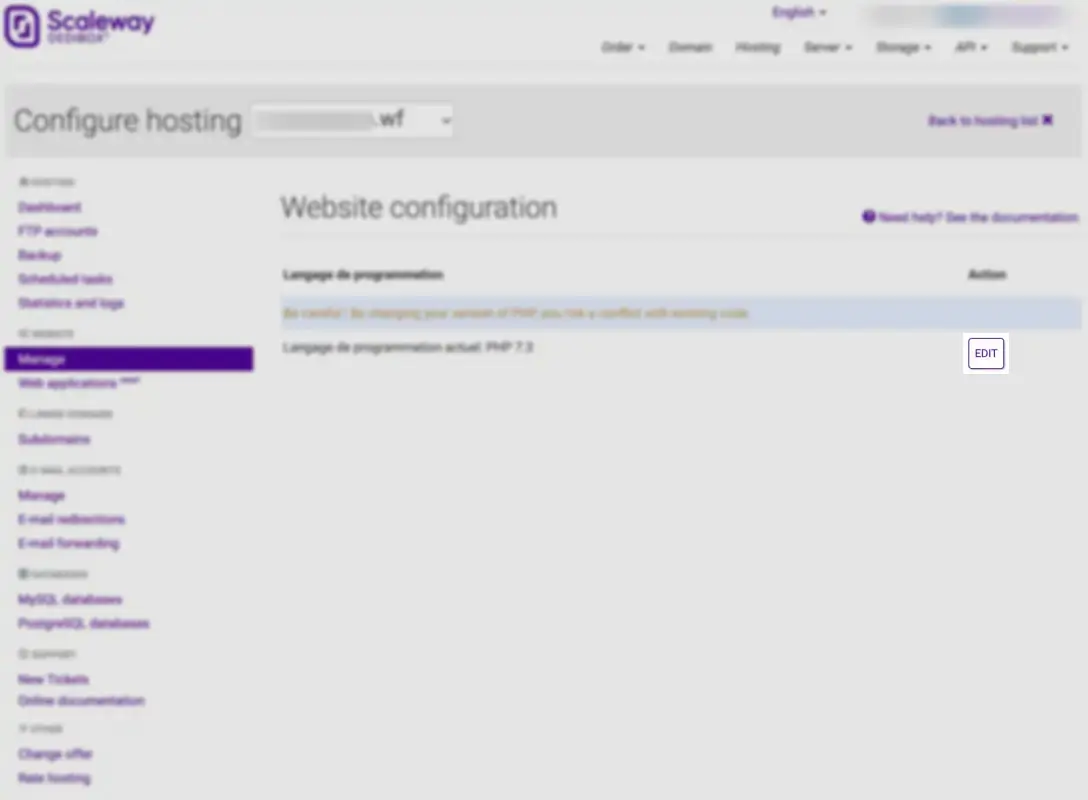The height and width of the screenshot is (800, 1088).
Task: Select Hosting in the top navigation
Action: click(x=757, y=47)
